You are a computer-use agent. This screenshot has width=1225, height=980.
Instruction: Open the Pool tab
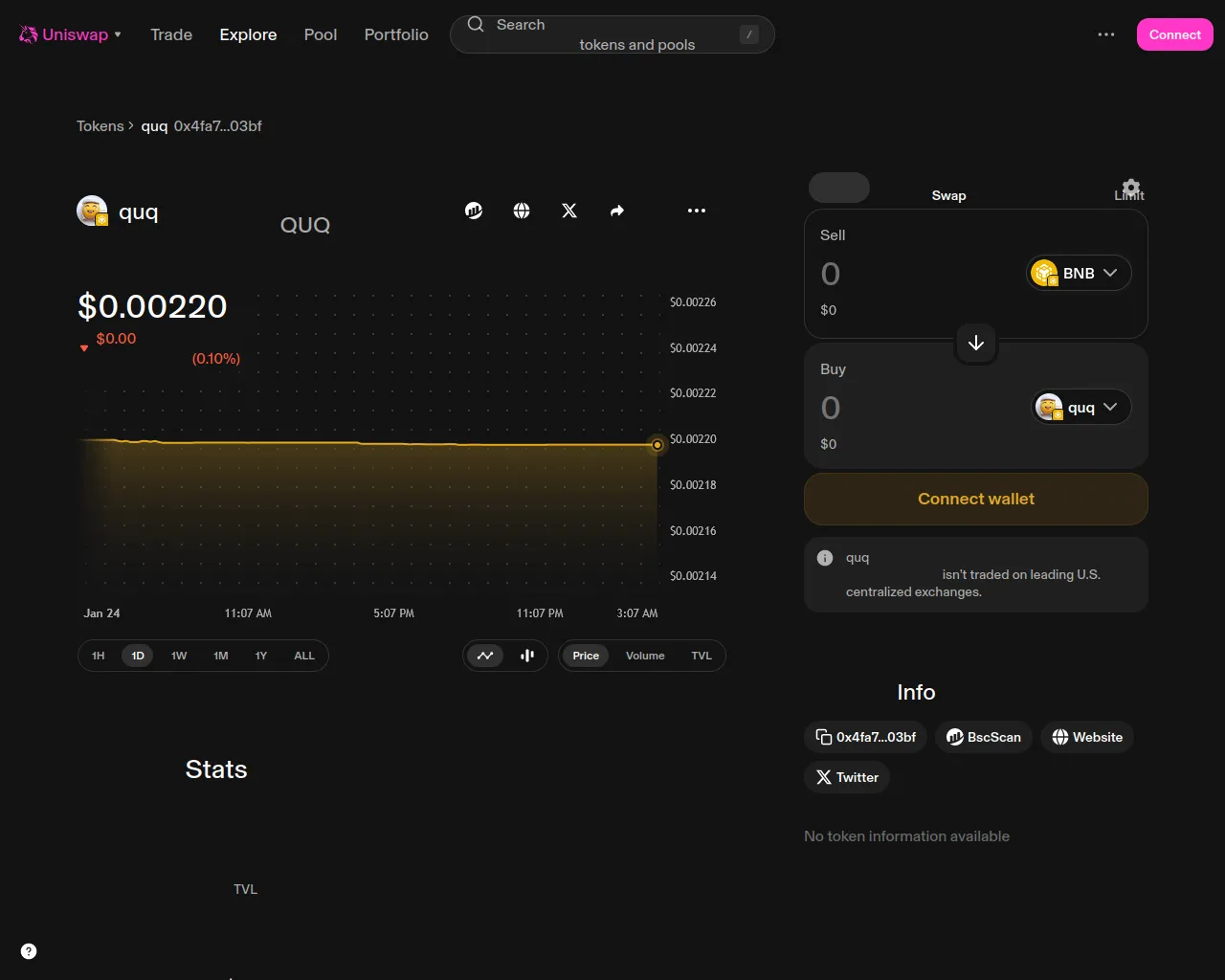pos(321,34)
